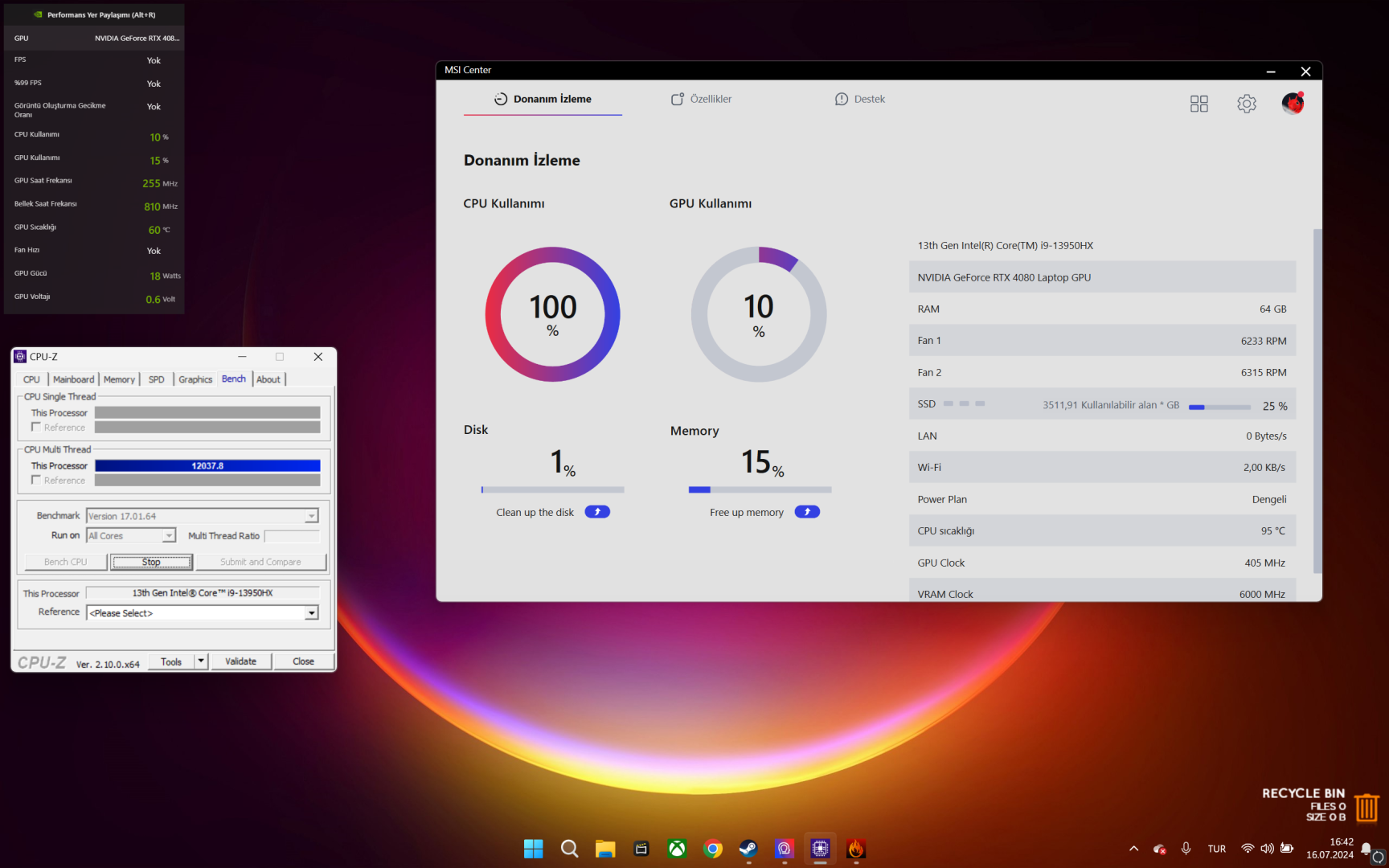Open the flame icon app on taskbar
1389x868 pixels.
click(x=856, y=849)
